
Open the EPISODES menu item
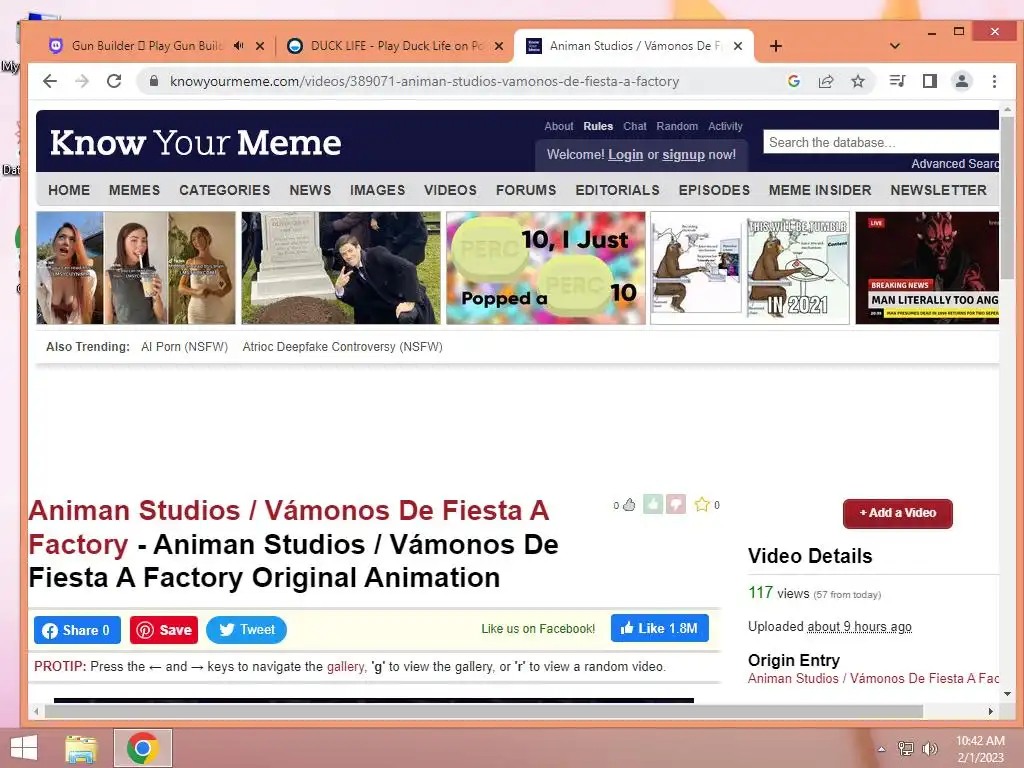(714, 190)
